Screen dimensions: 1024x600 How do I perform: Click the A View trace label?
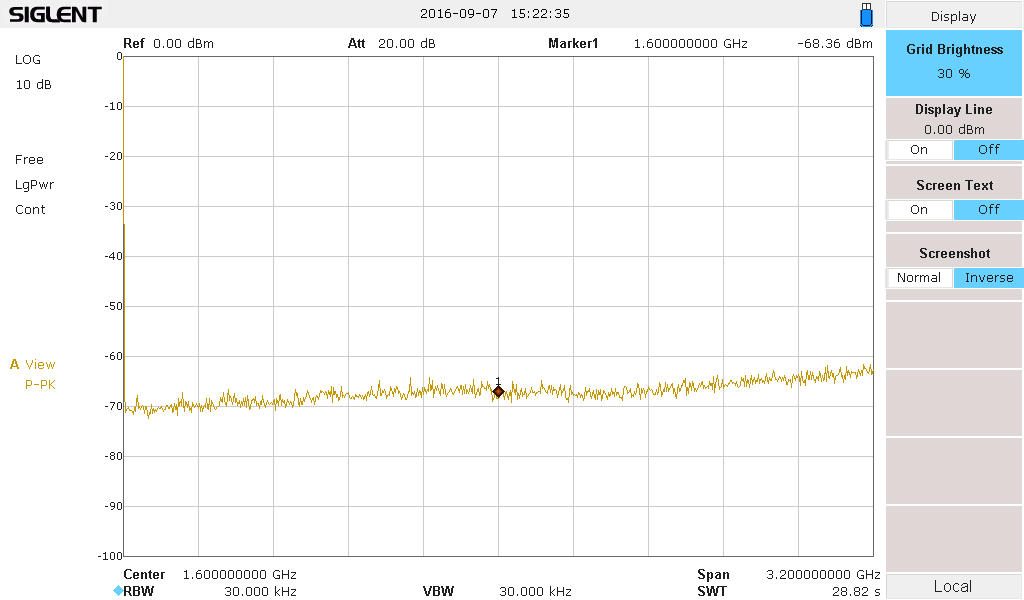tap(33, 365)
